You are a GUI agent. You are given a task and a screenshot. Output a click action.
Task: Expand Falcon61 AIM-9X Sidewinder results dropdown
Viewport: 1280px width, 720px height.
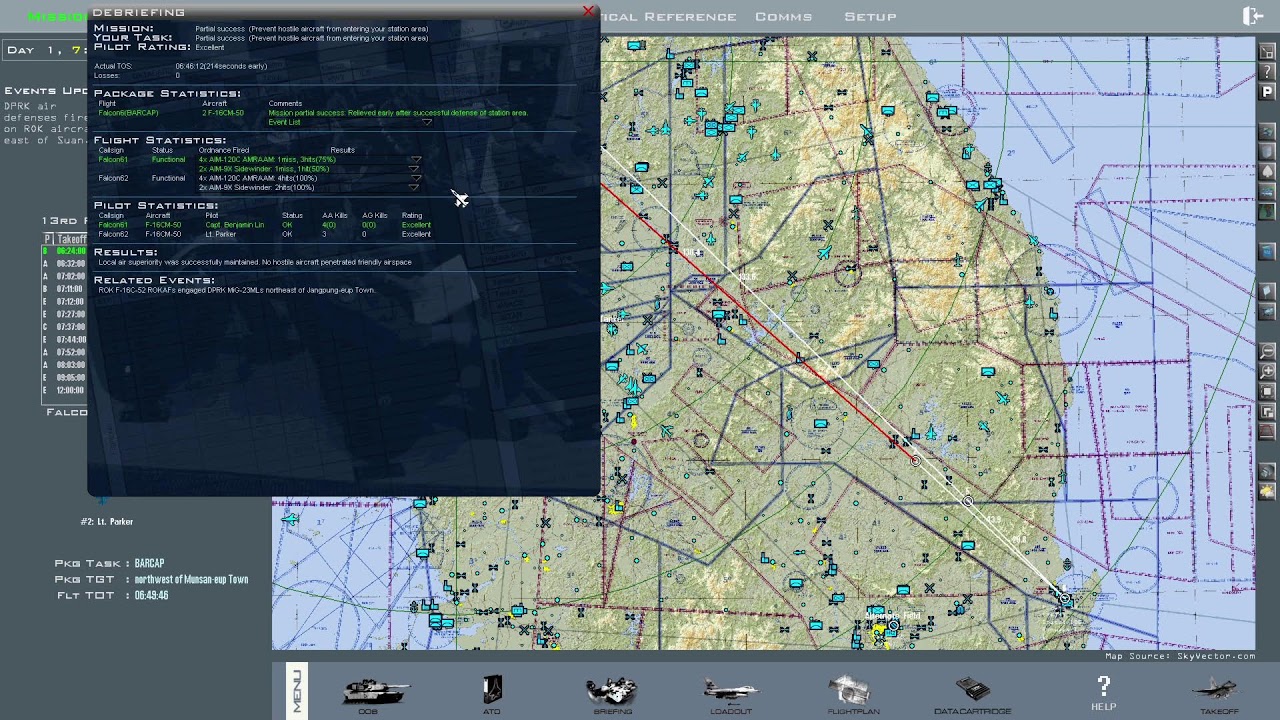415,169
